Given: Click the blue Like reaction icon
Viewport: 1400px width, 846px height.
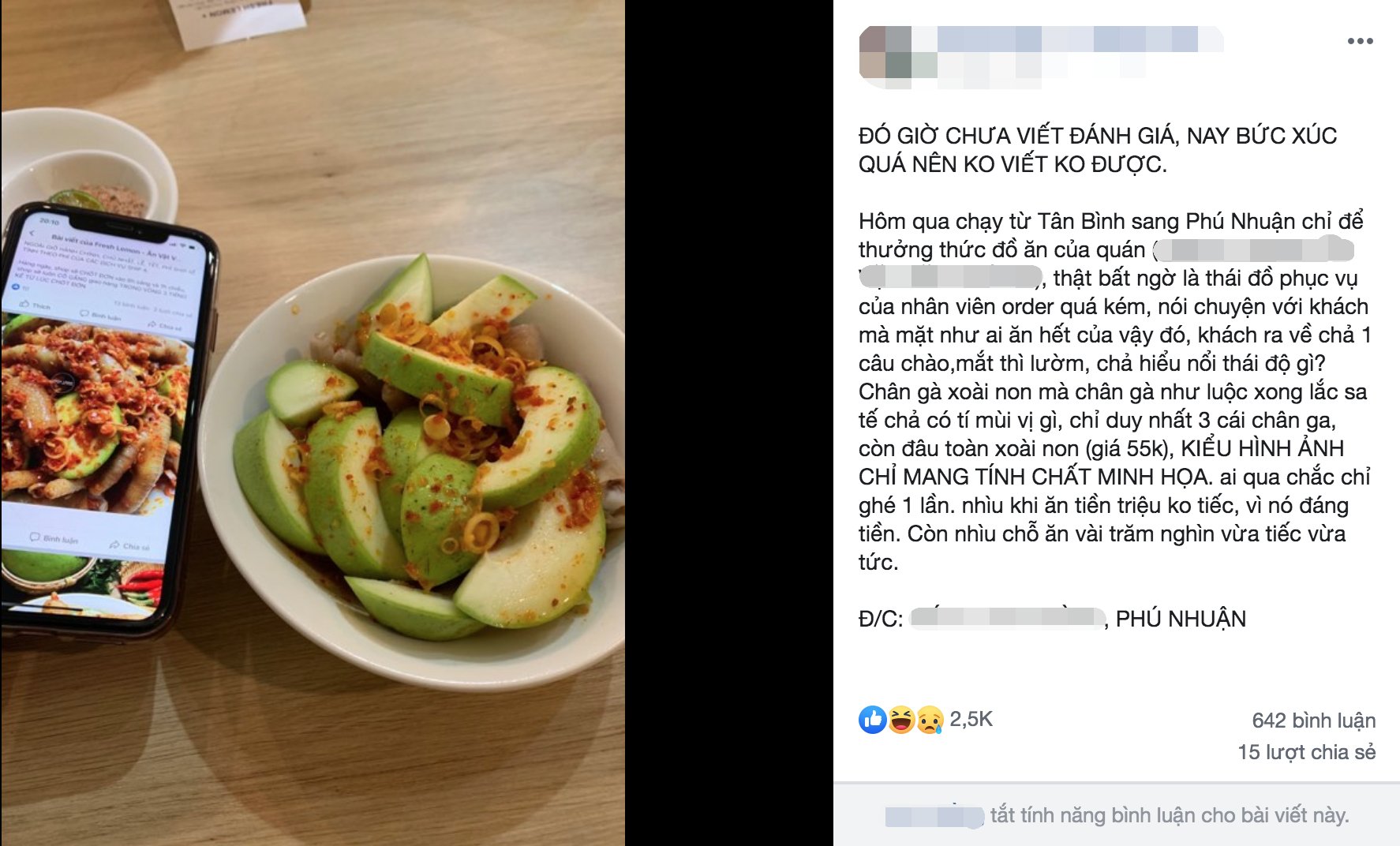Looking at the screenshot, I should tap(873, 720).
